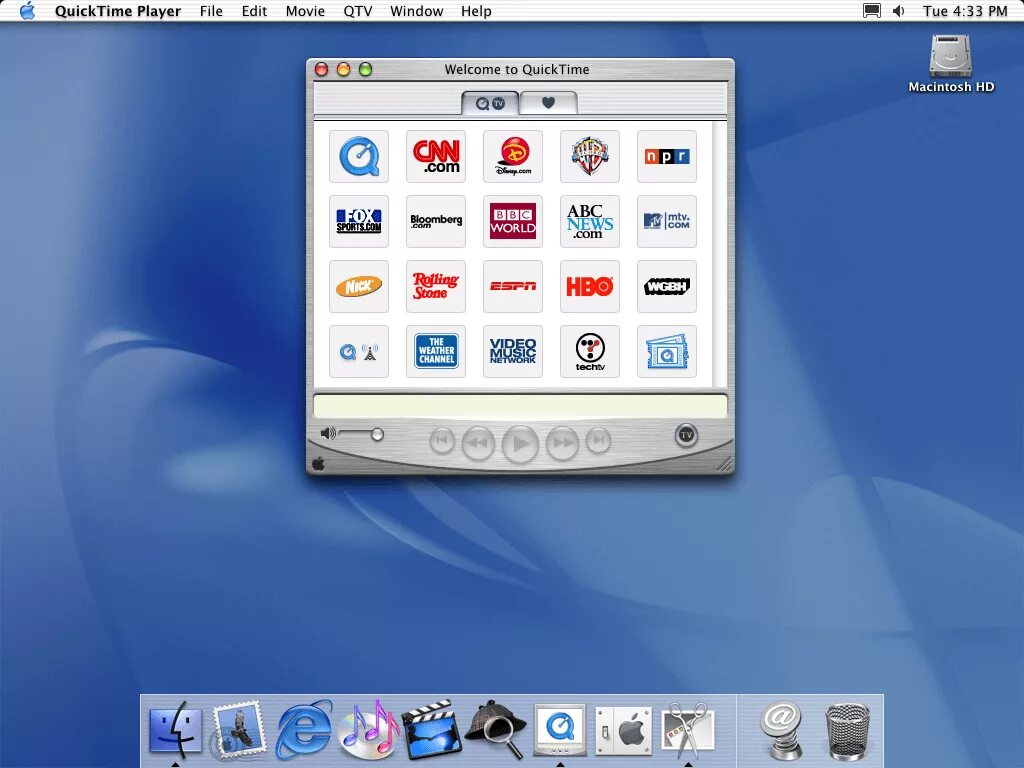The width and height of the screenshot is (1024, 768).
Task: Open the scissors Grab app in Dock
Action: tap(688, 729)
